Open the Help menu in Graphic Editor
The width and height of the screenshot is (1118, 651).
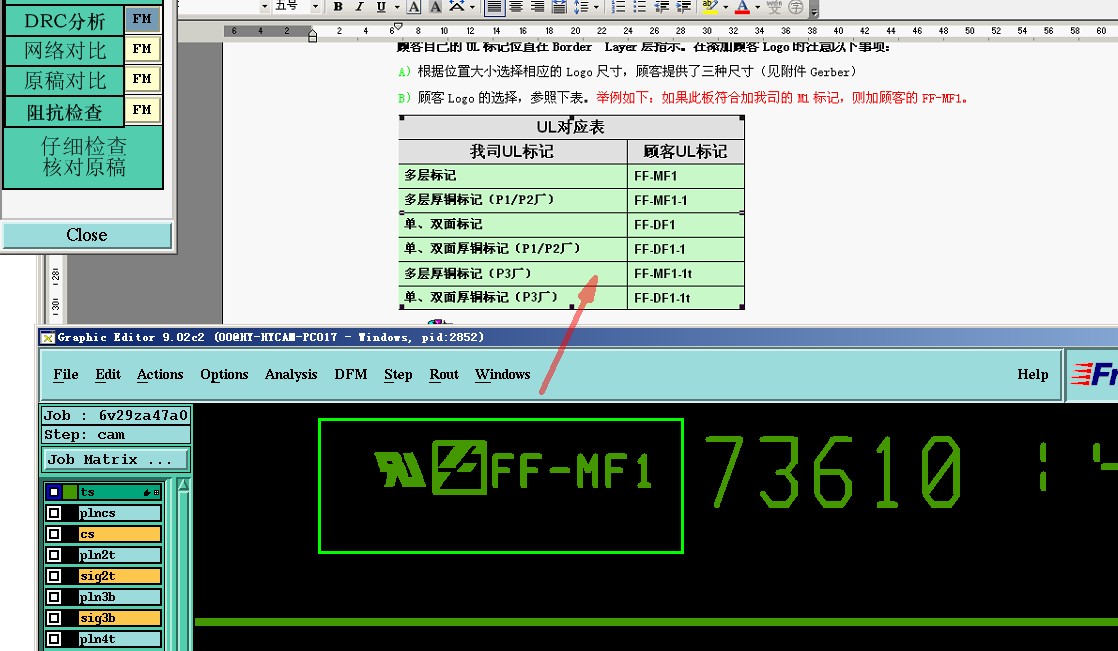pyautogui.click(x=1032, y=374)
